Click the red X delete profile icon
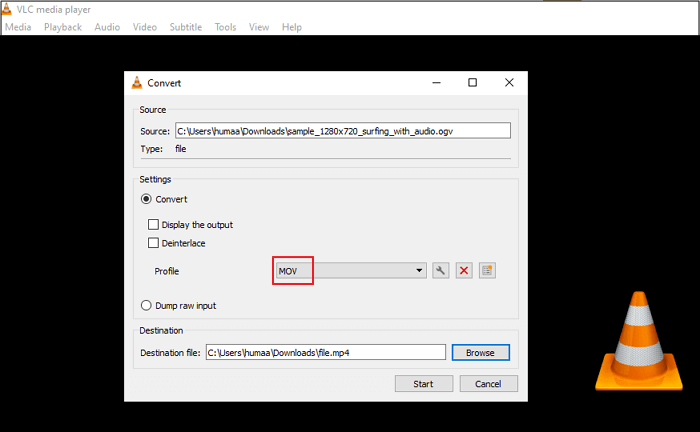Screen dimensions: 700x432 (464, 270)
